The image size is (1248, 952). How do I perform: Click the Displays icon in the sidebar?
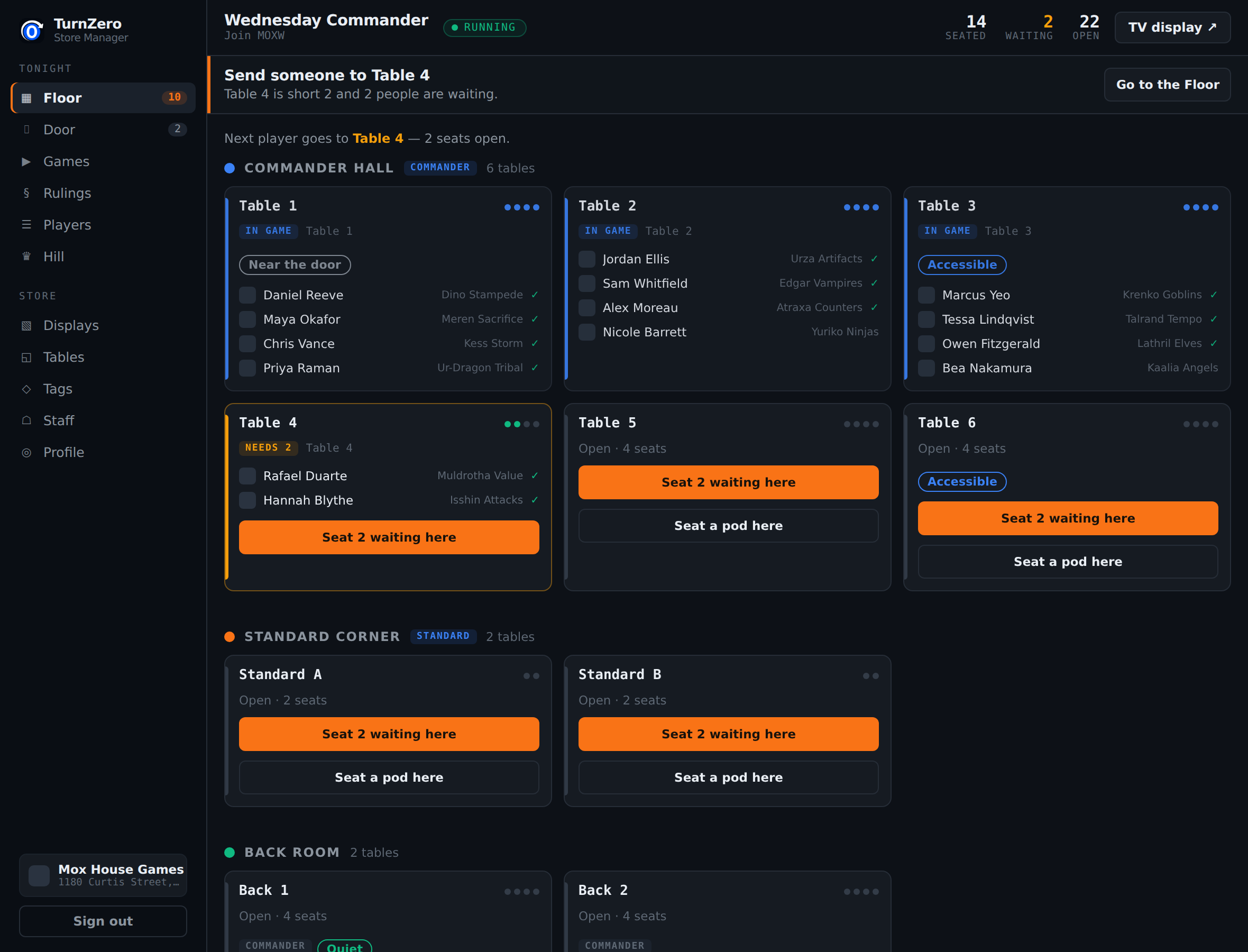coord(26,326)
